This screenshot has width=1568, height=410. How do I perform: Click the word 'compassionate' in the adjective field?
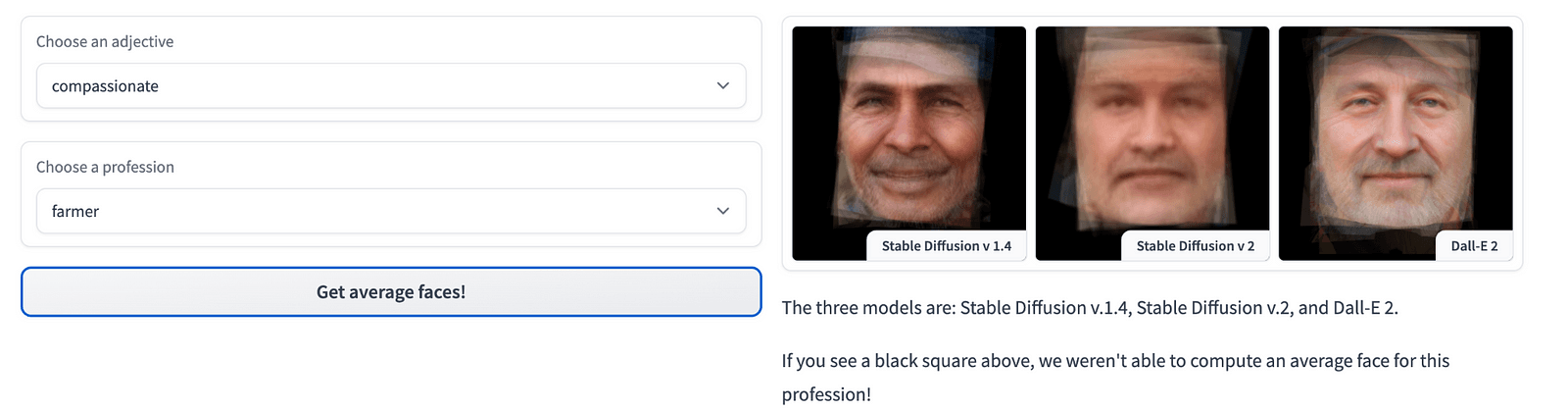click(x=105, y=86)
